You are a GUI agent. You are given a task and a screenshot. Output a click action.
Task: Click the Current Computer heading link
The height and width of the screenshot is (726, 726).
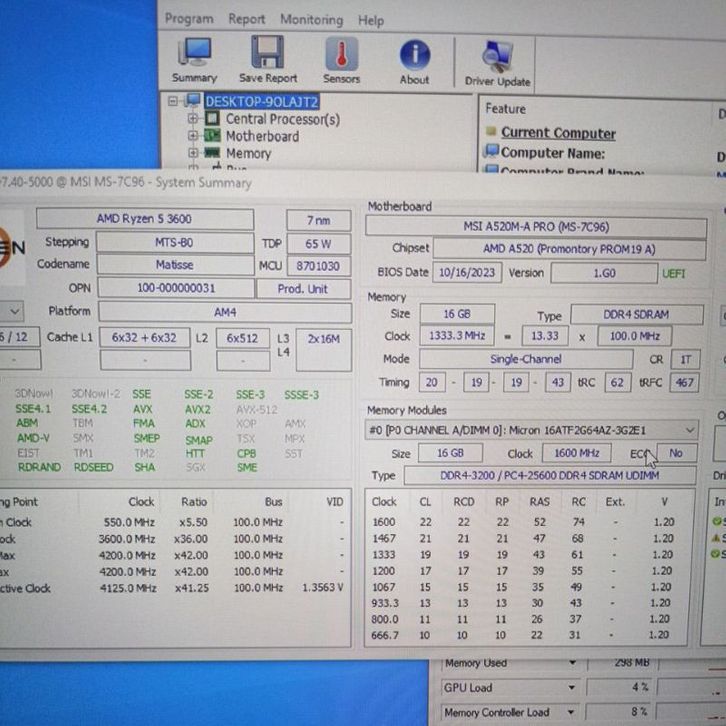(558, 133)
